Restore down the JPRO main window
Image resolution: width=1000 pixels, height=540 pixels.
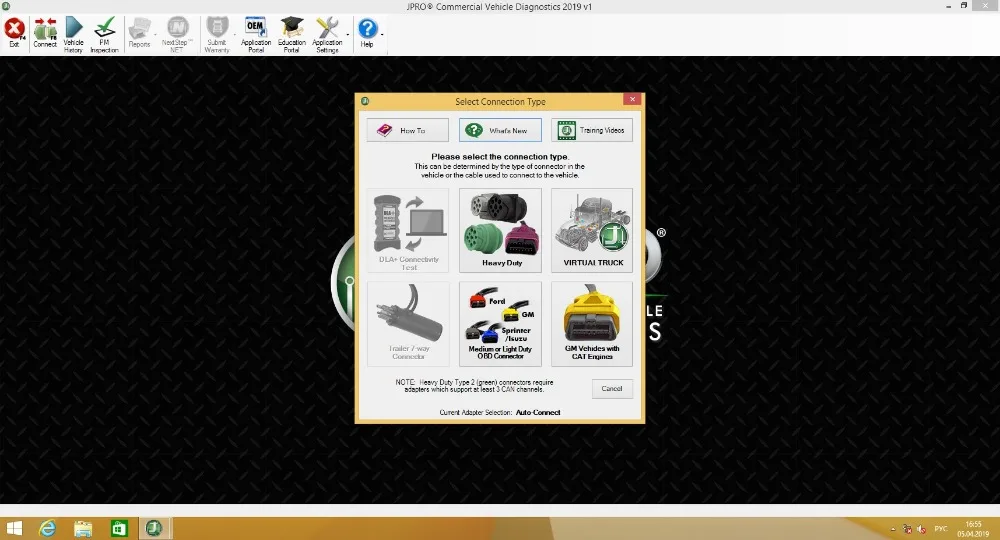tap(964, 6)
